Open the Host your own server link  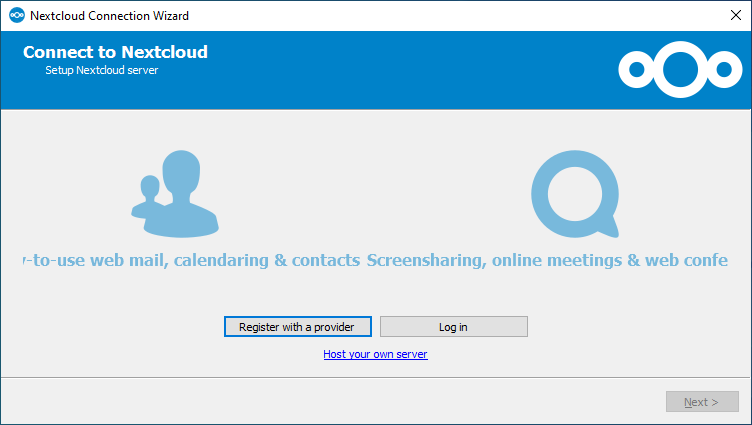pos(375,354)
